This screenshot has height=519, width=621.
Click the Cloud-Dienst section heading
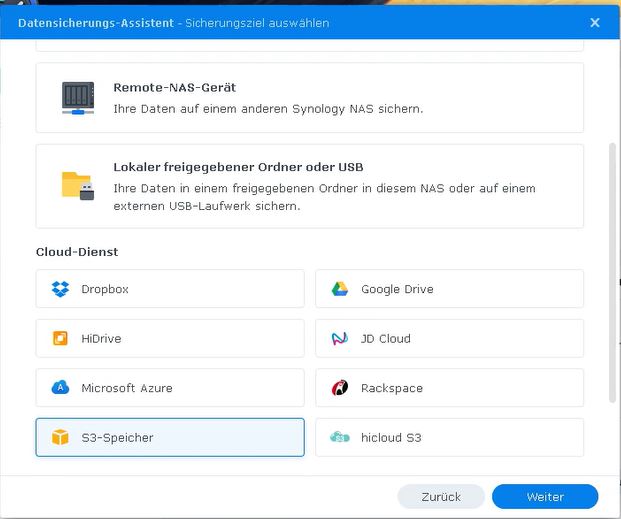pos(77,252)
